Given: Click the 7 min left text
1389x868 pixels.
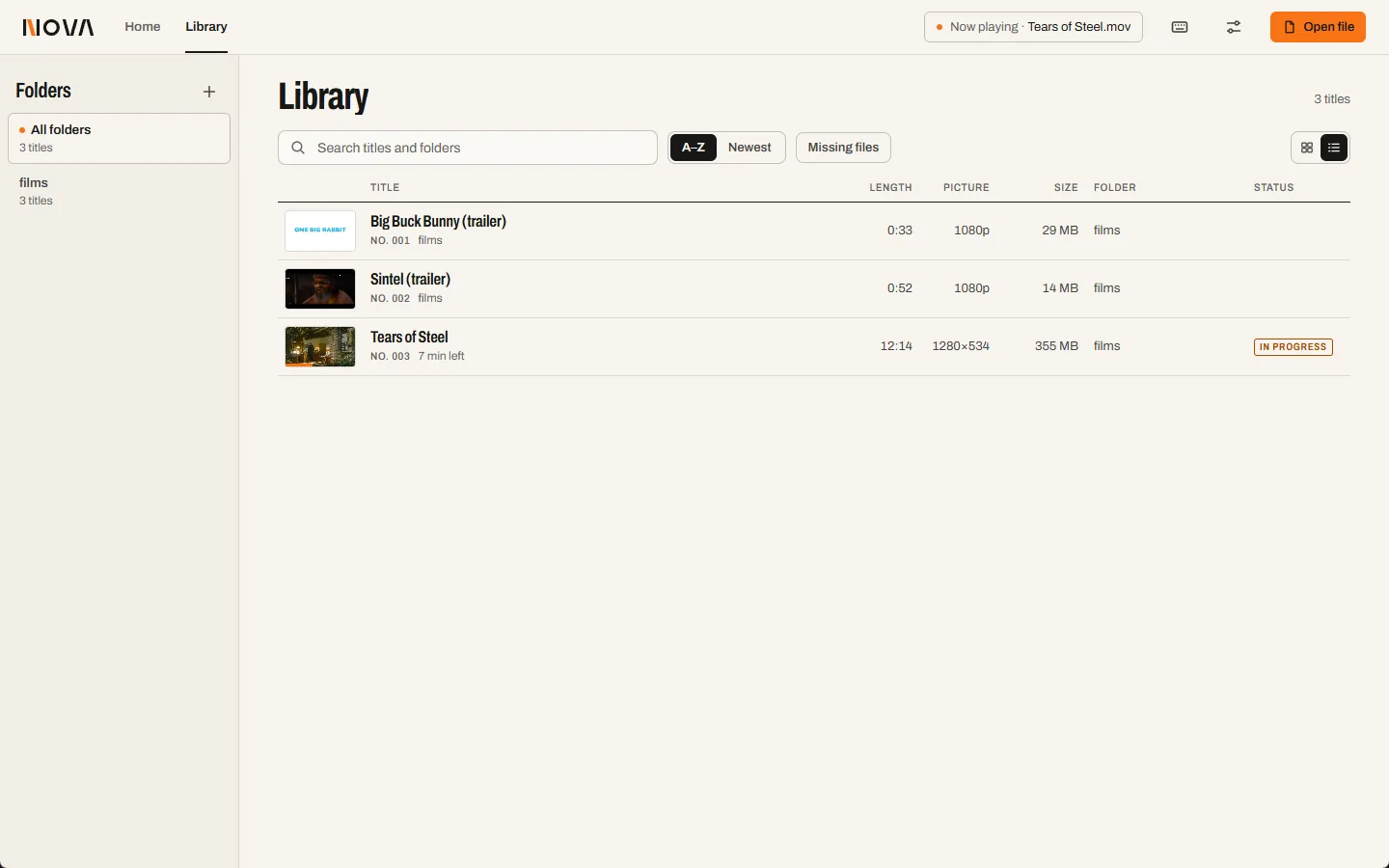Looking at the screenshot, I should click(441, 356).
